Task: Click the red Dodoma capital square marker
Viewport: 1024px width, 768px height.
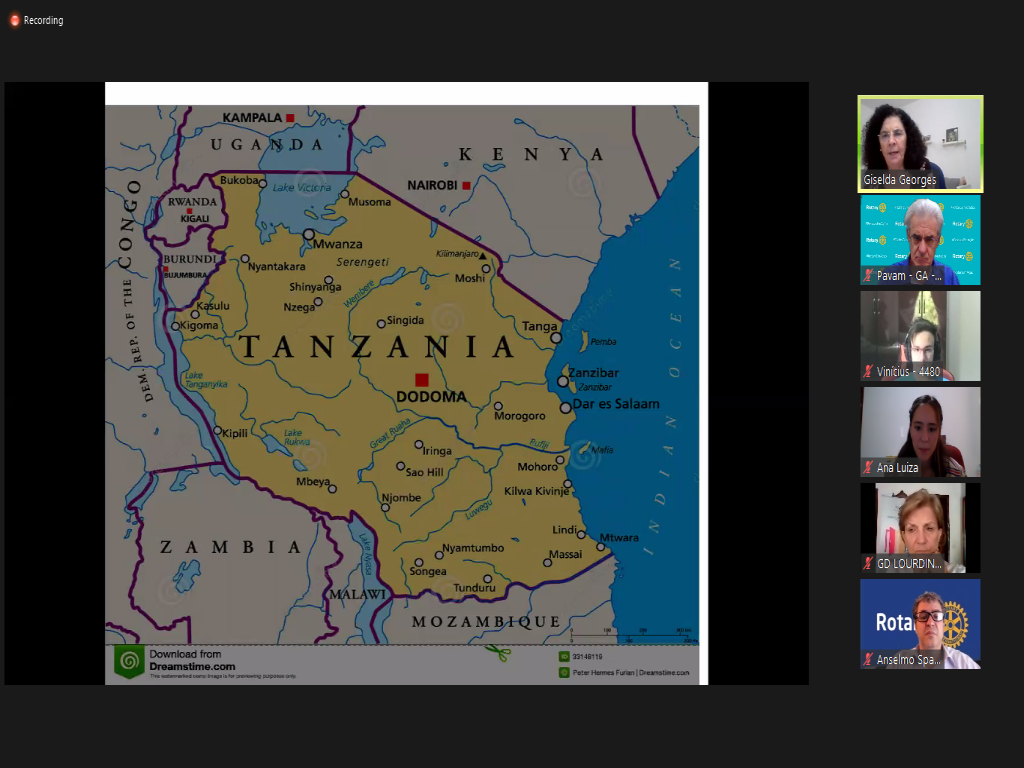Action: click(x=422, y=379)
